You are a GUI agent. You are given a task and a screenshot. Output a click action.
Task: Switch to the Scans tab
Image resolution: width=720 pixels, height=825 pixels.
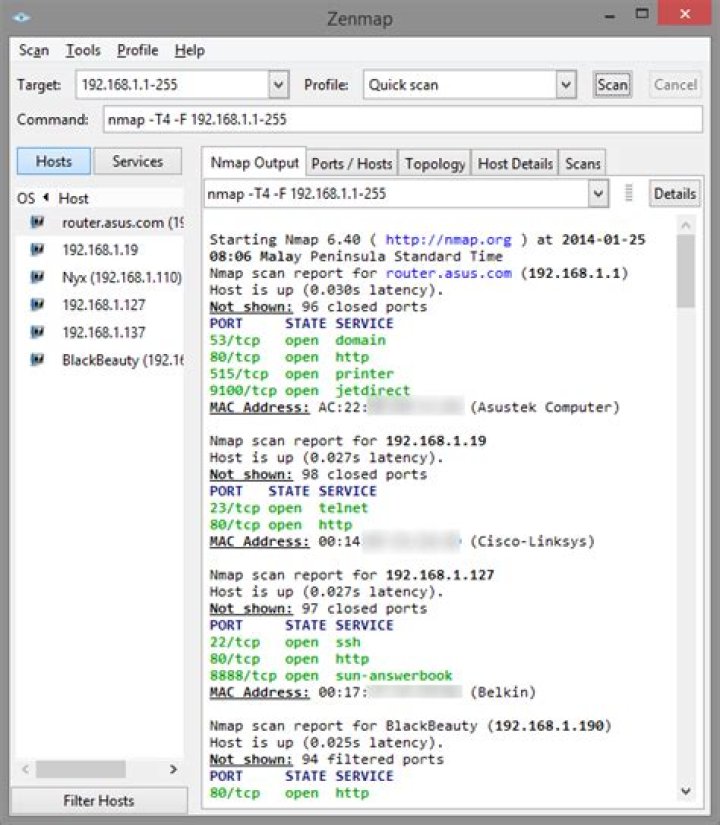click(583, 164)
